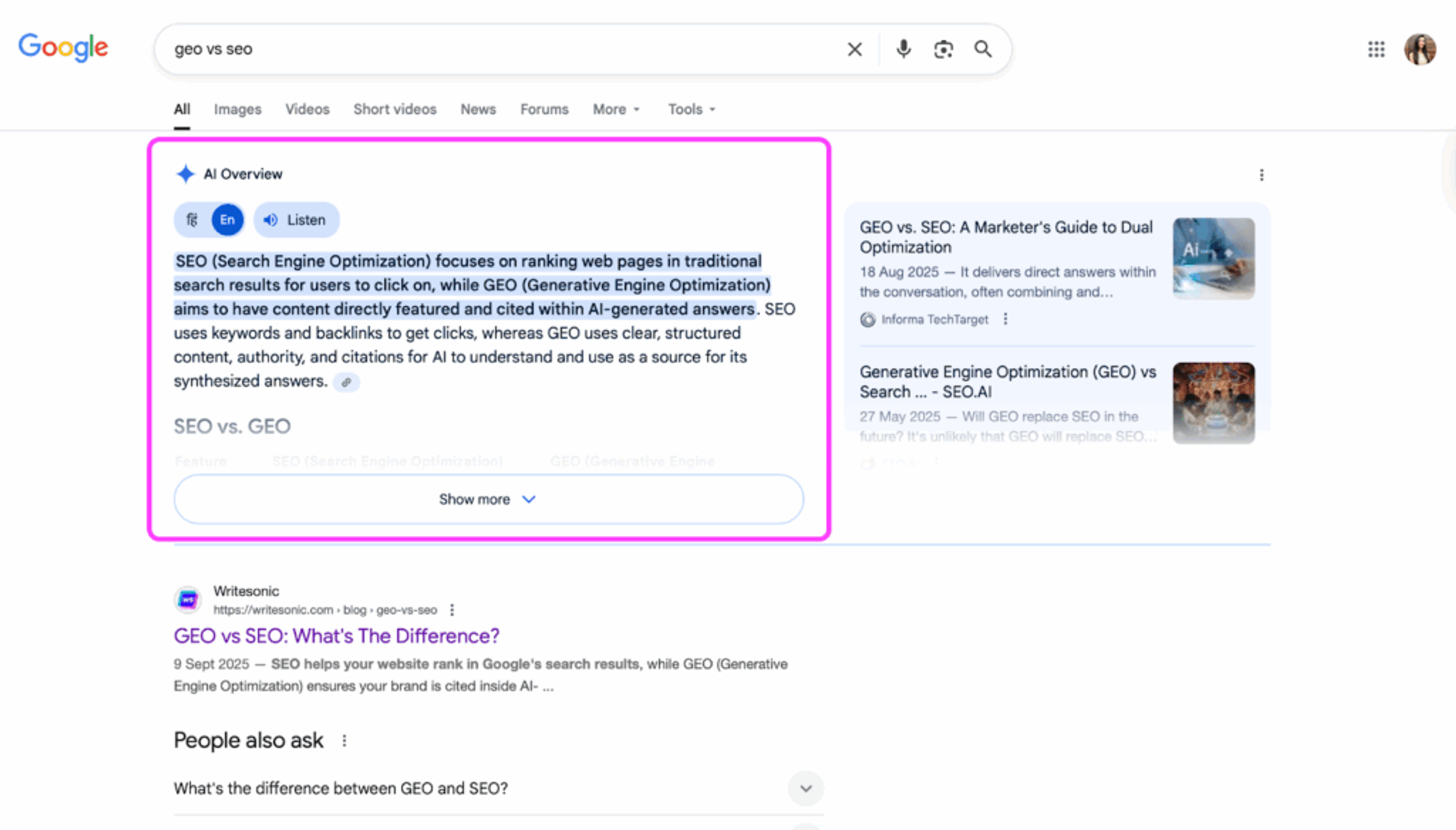Switch AI Overview language to Hindi
Screen dimensions: 1456x830
coord(192,220)
